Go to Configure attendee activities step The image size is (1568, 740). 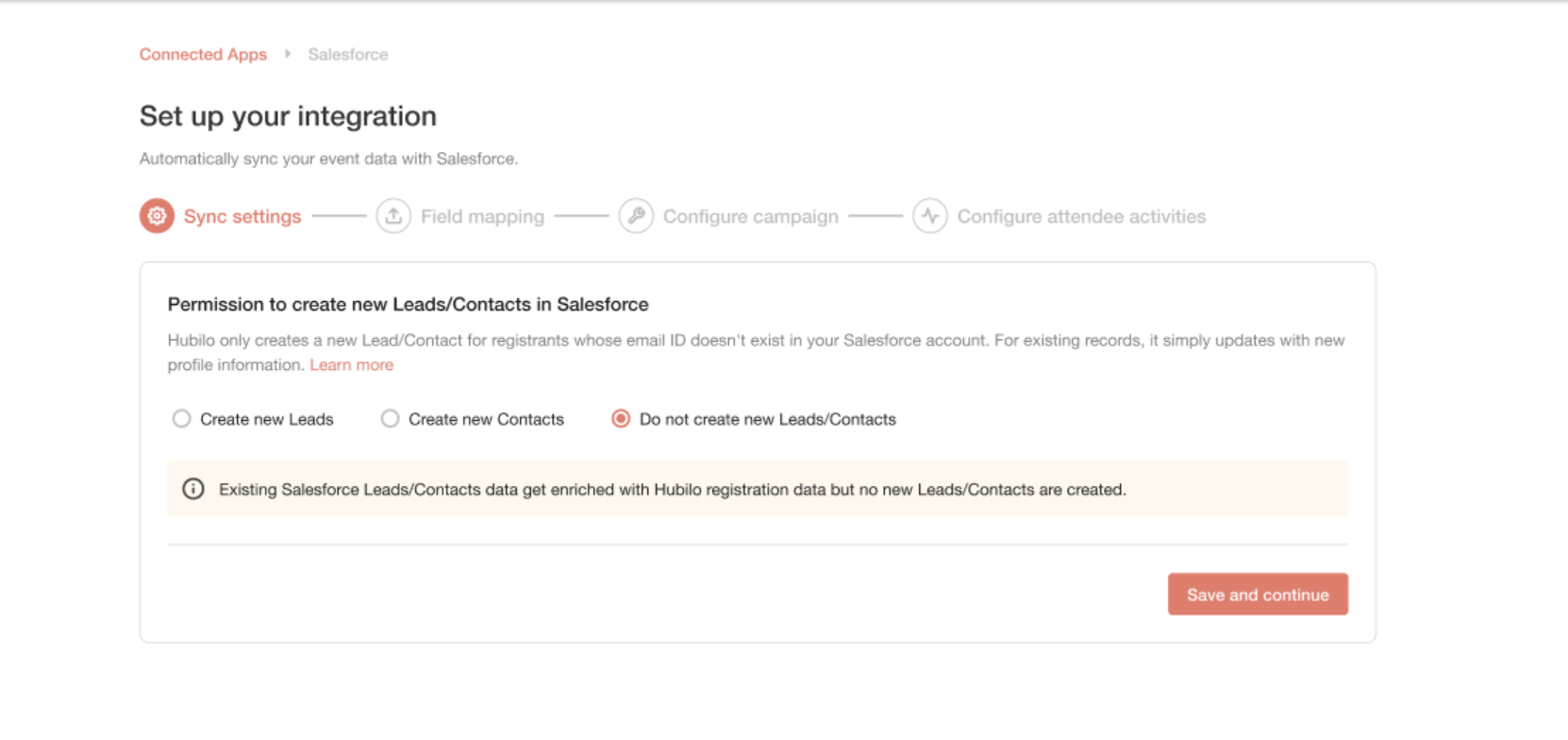pyautogui.click(x=1081, y=216)
